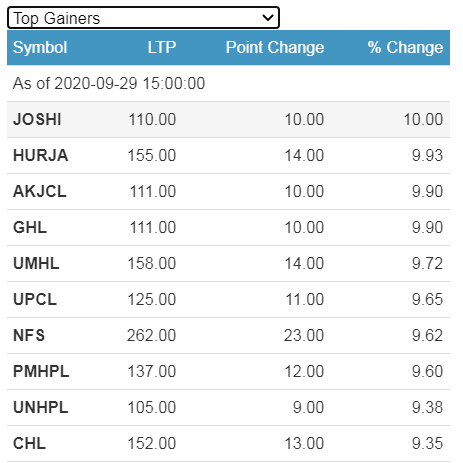Select the UNHPL symbol link
The image size is (463, 463).
click(41, 407)
